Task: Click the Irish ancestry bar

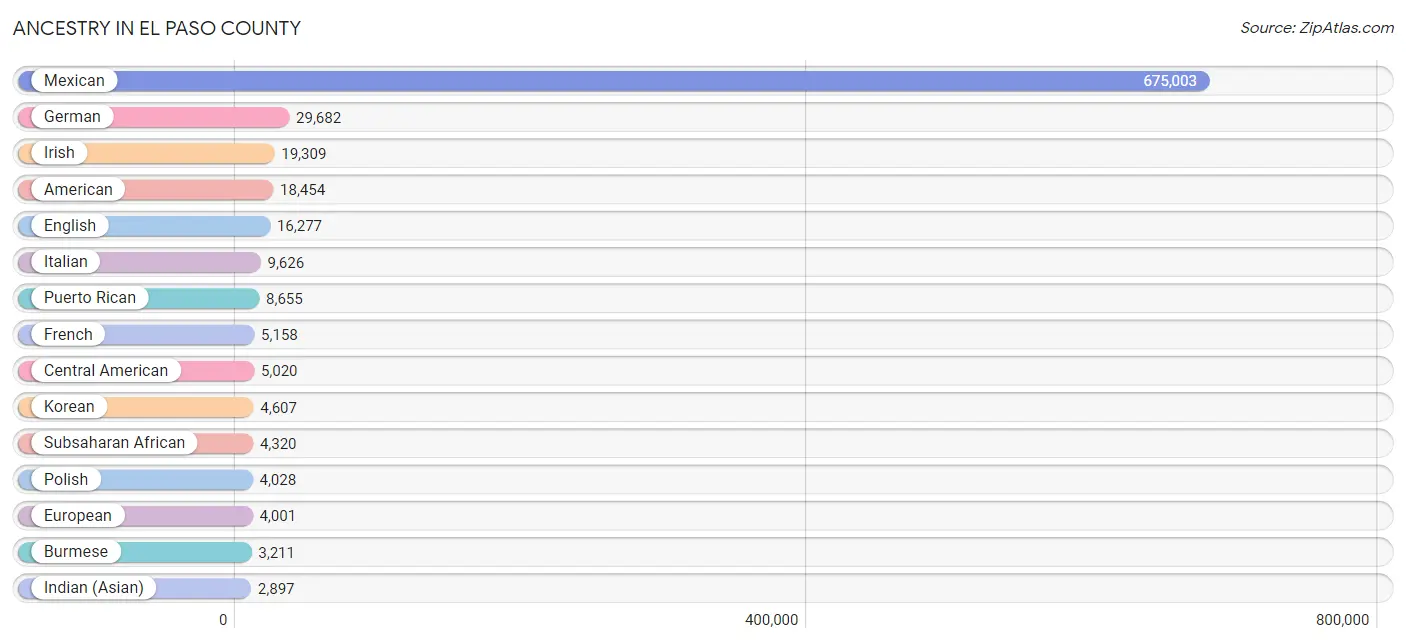Action: [x=145, y=153]
